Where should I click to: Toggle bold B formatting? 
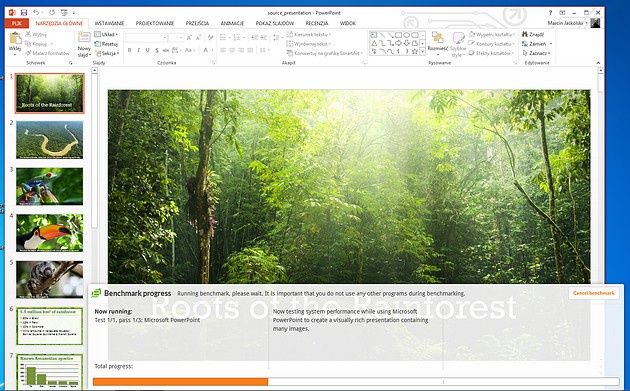click(x=129, y=50)
